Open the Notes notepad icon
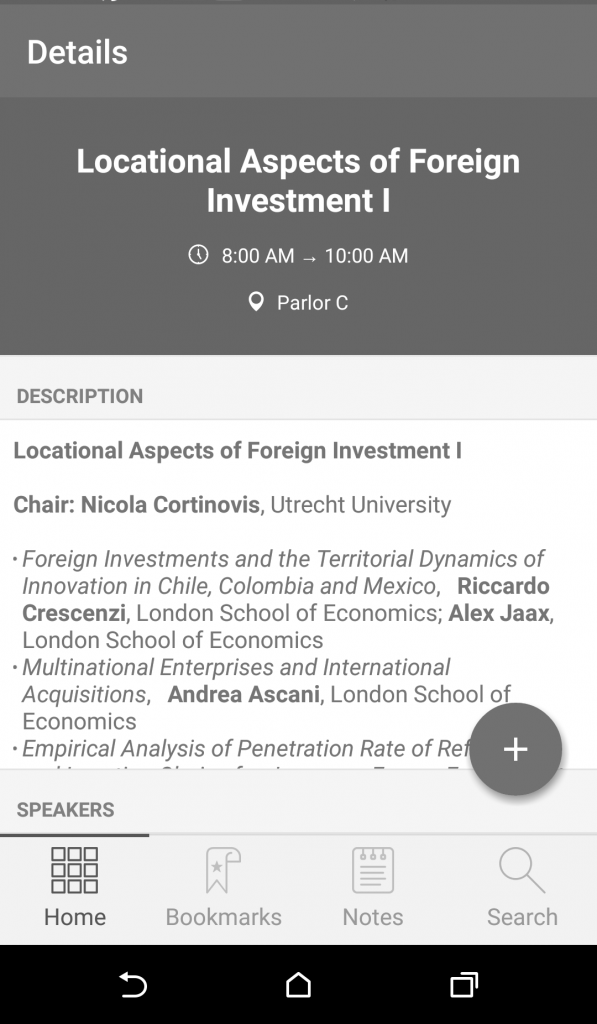Screen dimensions: 597x1024 pyautogui.click(x=373, y=870)
